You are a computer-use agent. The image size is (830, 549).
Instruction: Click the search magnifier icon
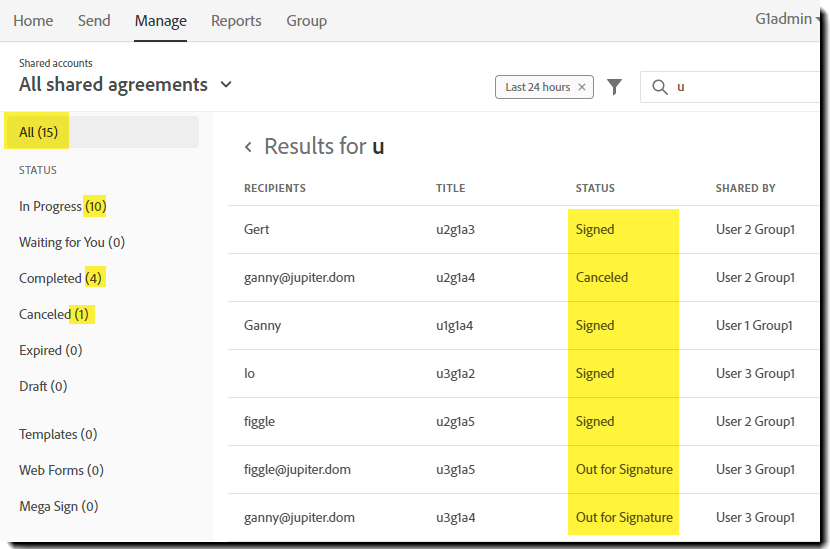[x=659, y=87]
